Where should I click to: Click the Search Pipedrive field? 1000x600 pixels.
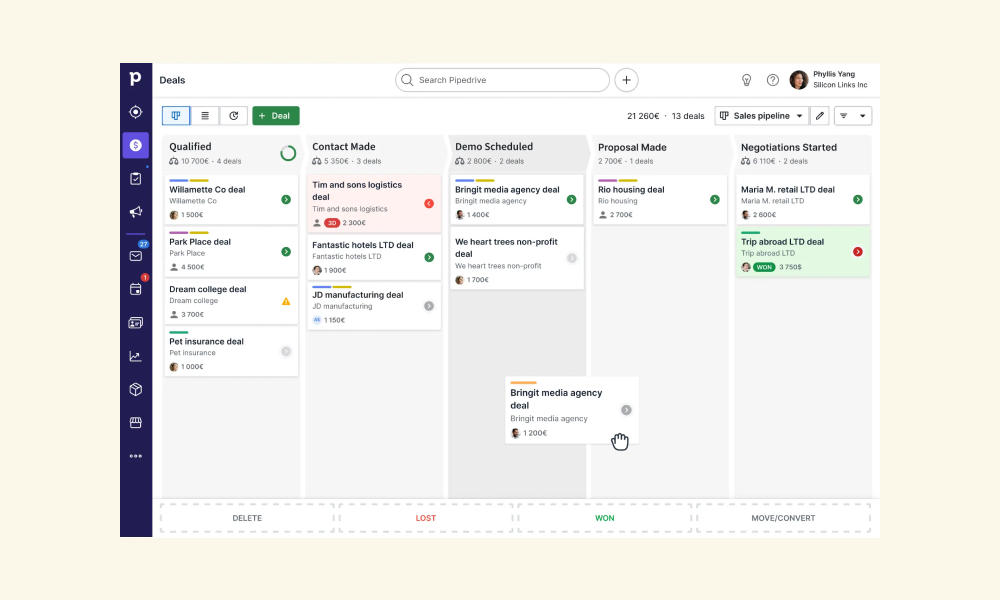(502, 80)
